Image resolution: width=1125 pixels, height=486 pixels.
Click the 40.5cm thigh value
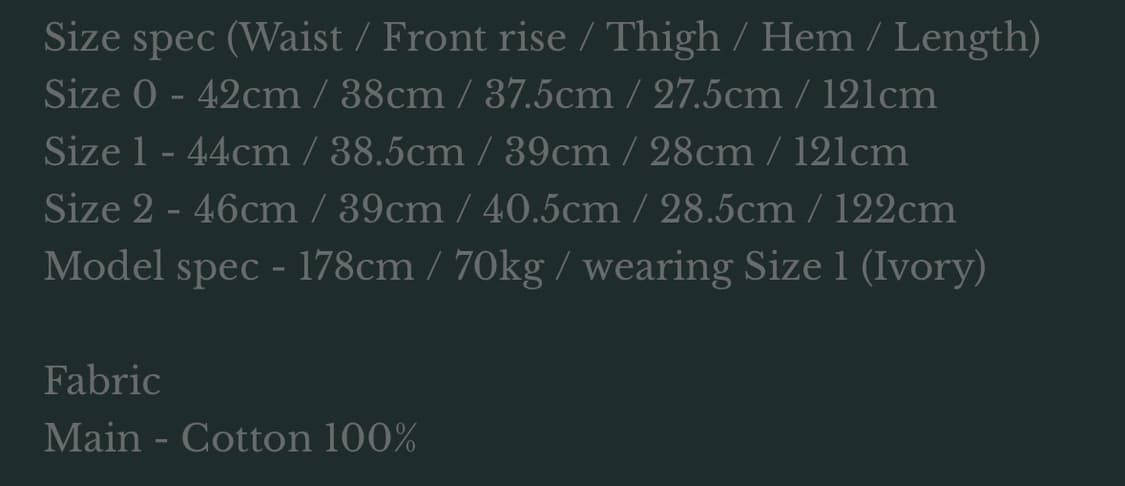click(x=551, y=210)
